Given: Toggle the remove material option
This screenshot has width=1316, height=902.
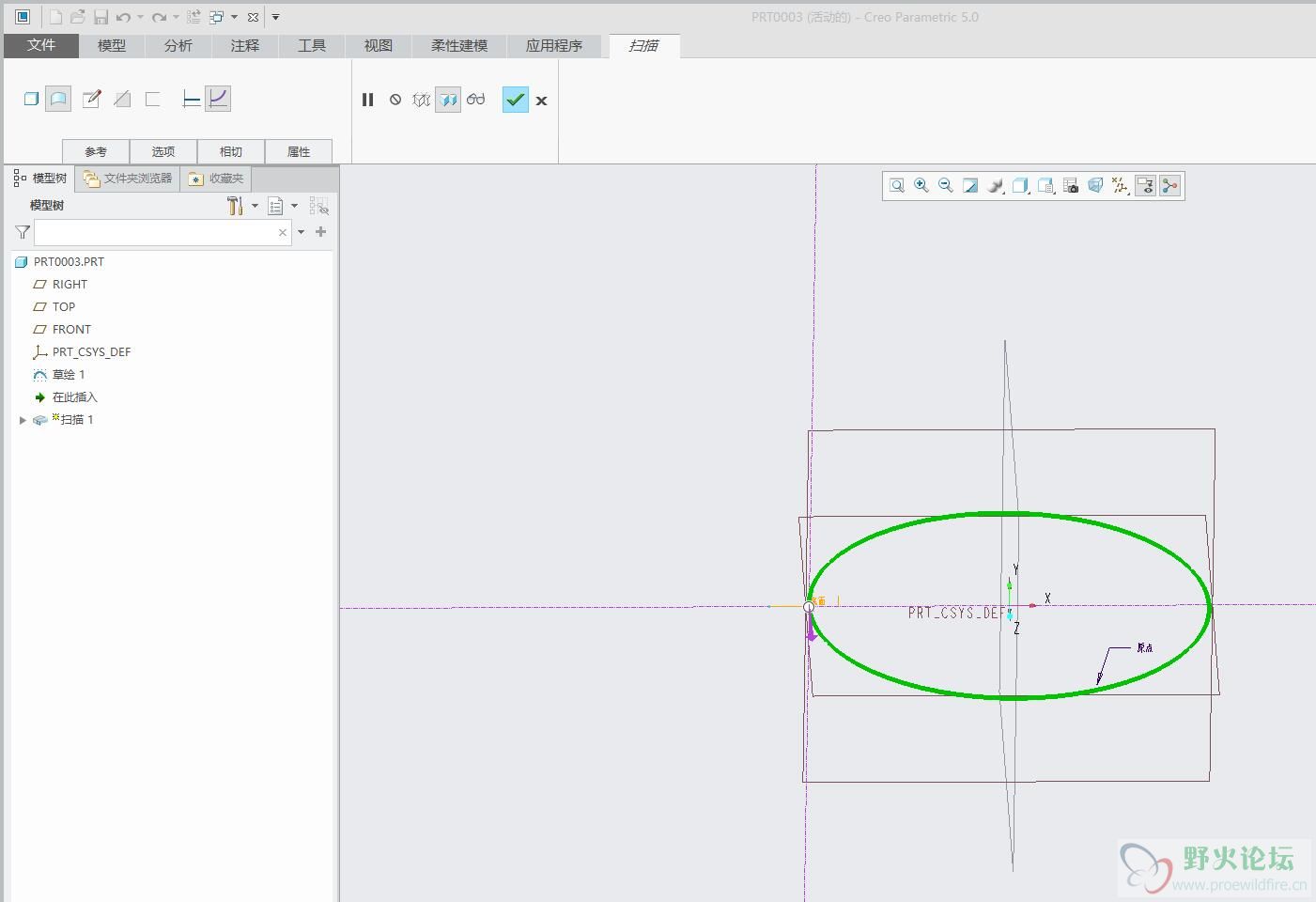Looking at the screenshot, I should (122, 99).
